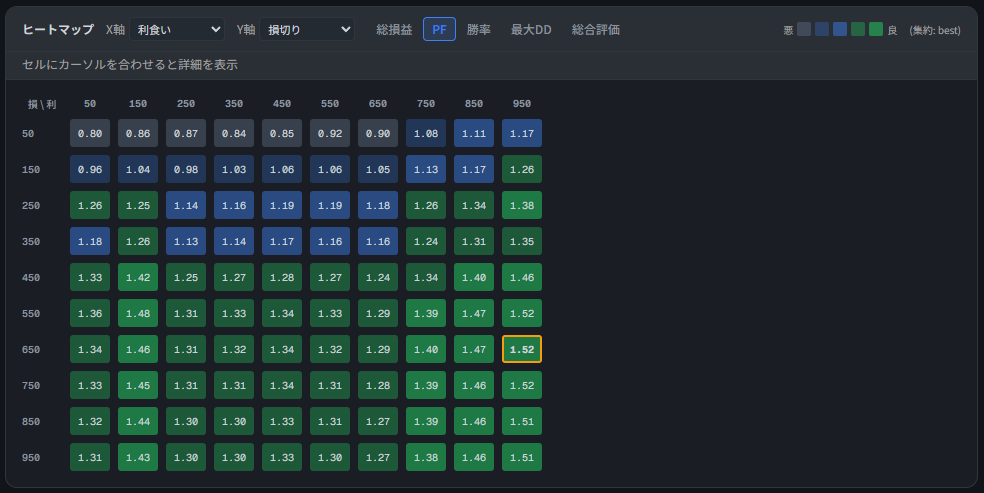Select the 1.28 cell in row 750
This screenshot has height=493, width=984.
click(x=378, y=385)
